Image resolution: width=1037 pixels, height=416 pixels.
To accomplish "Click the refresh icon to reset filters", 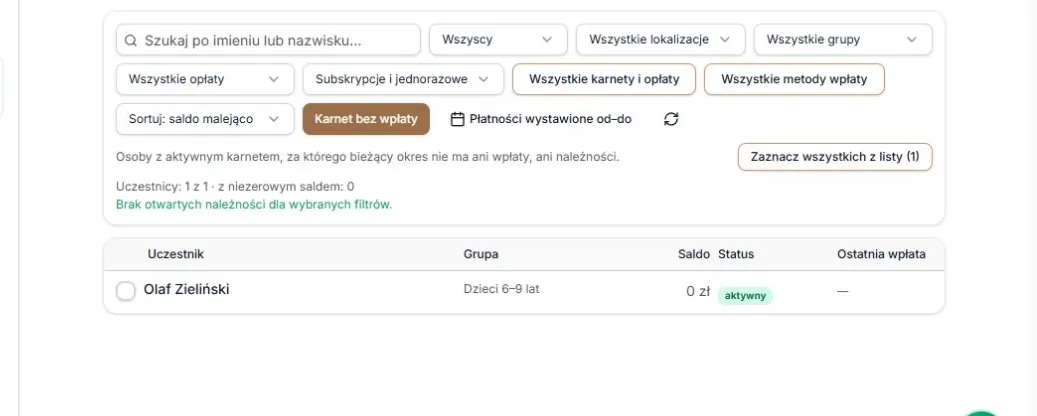I will [x=671, y=119].
